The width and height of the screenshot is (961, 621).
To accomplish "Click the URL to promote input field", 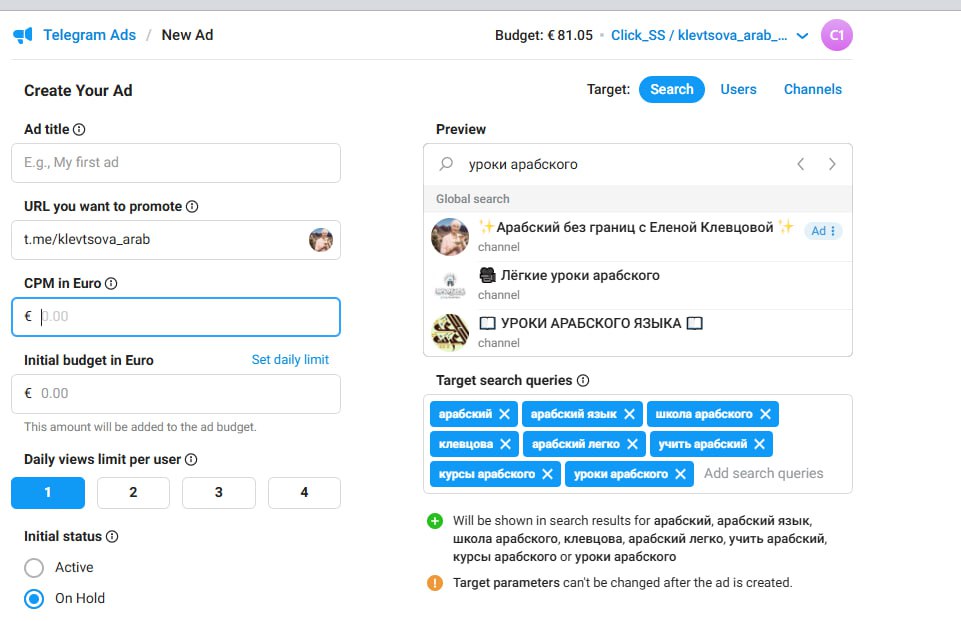I will click(x=176, y=240).
